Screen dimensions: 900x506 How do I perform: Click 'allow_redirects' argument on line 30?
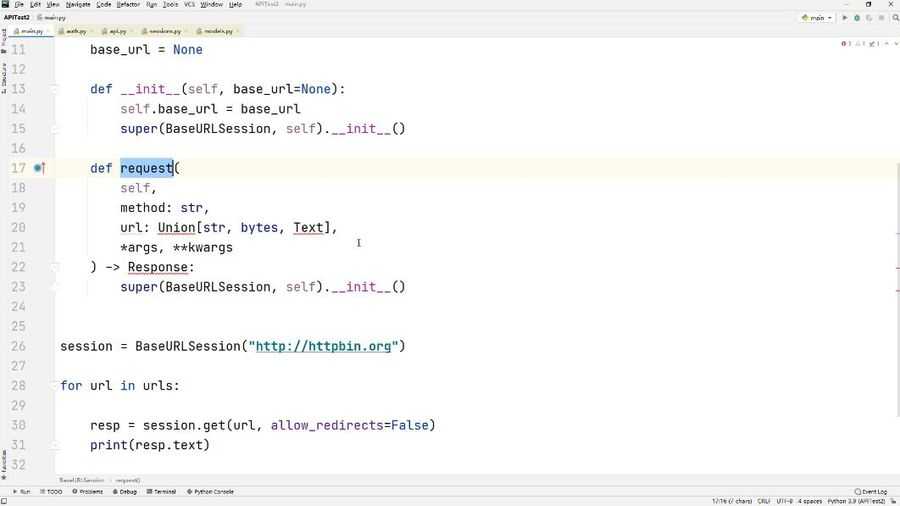(327, 425)
